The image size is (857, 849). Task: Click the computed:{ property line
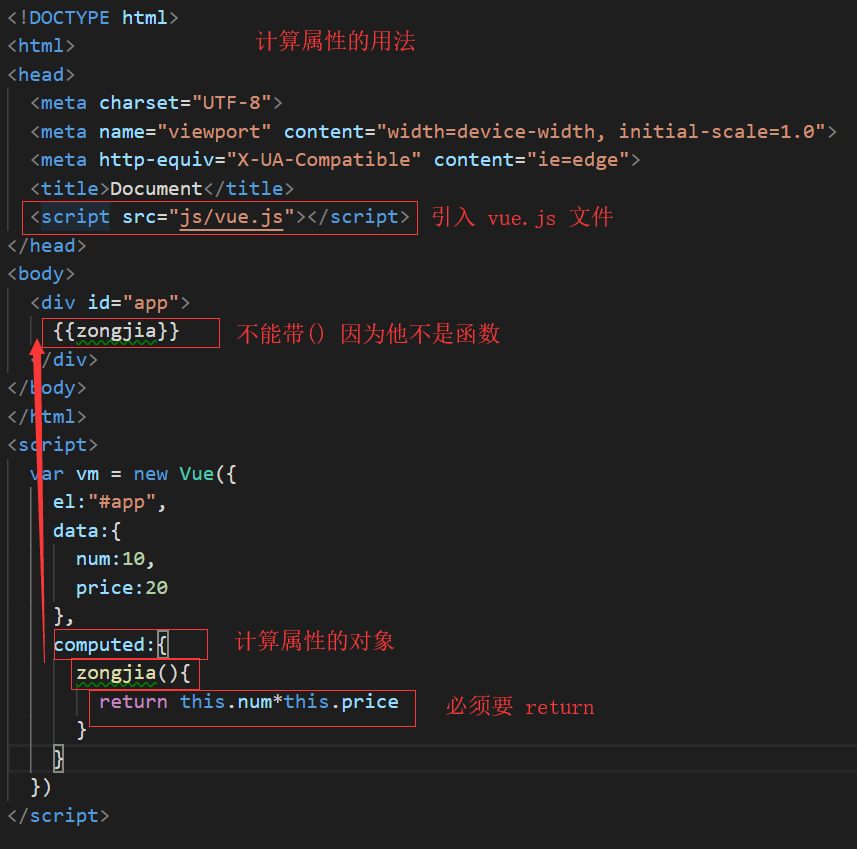coord(111,645)
